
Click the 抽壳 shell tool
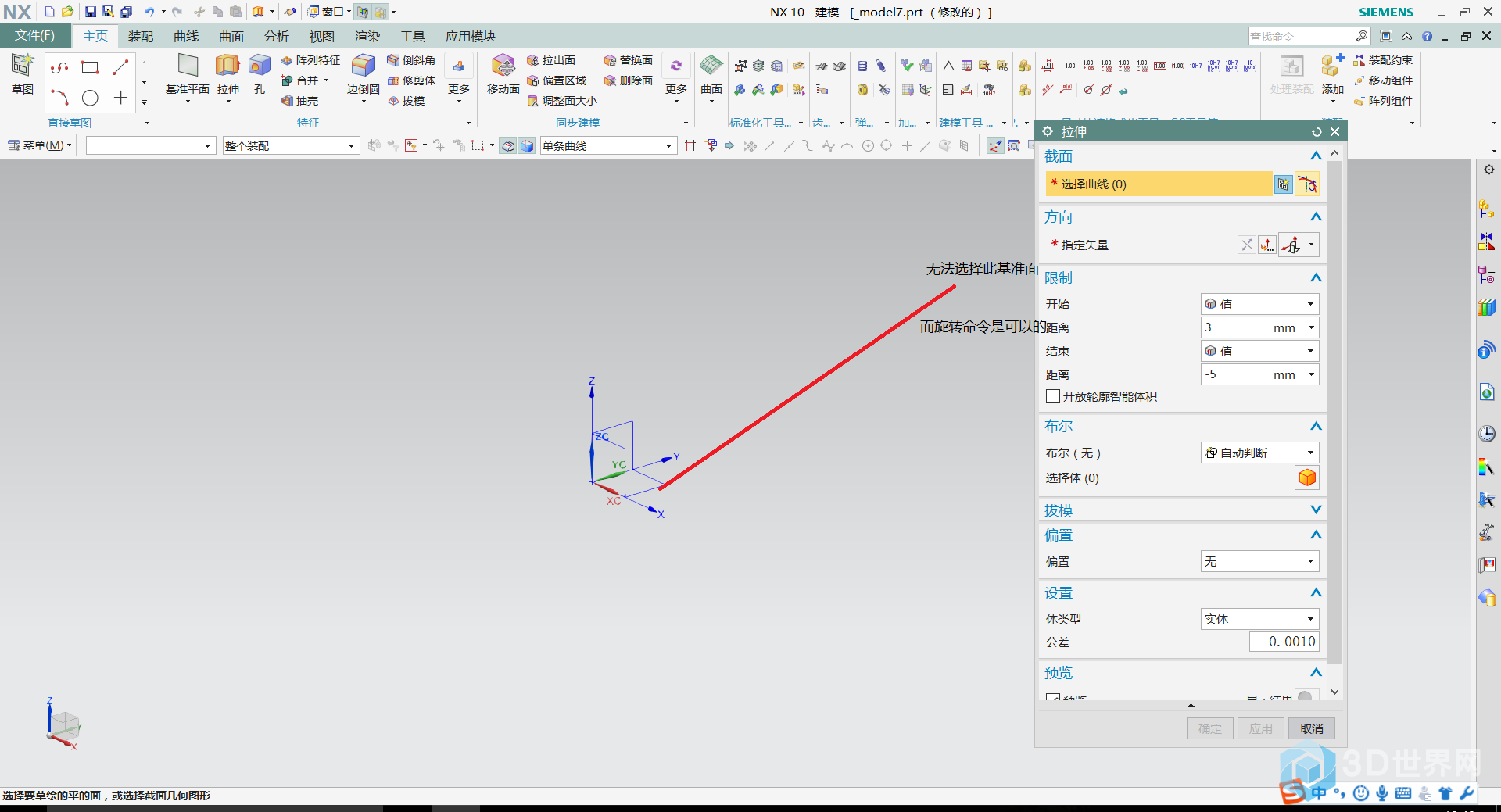[300, 101]
